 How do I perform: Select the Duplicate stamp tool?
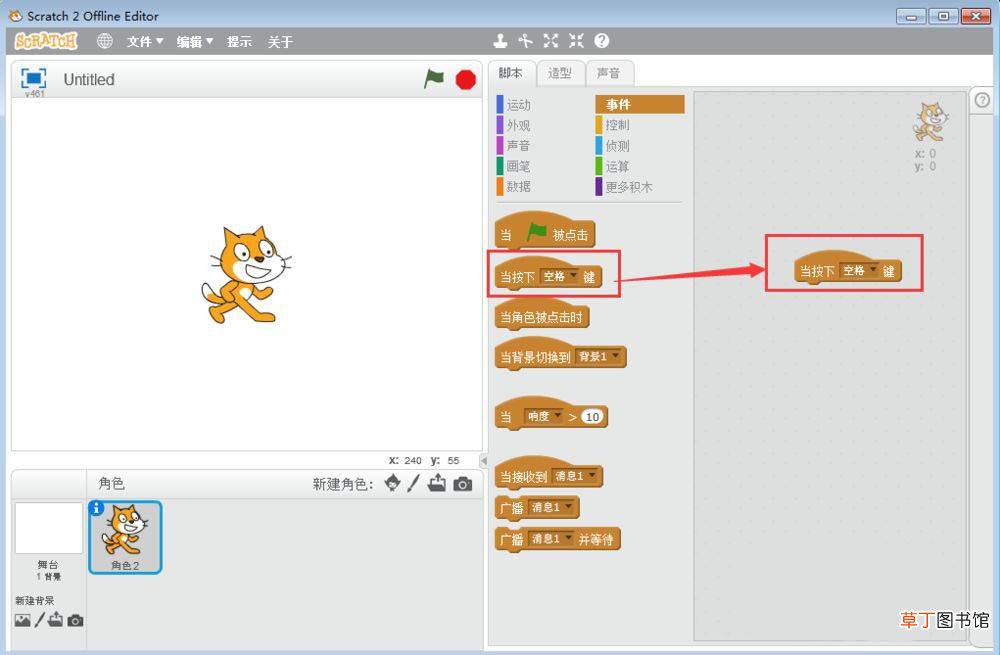(x=501, y=41)
